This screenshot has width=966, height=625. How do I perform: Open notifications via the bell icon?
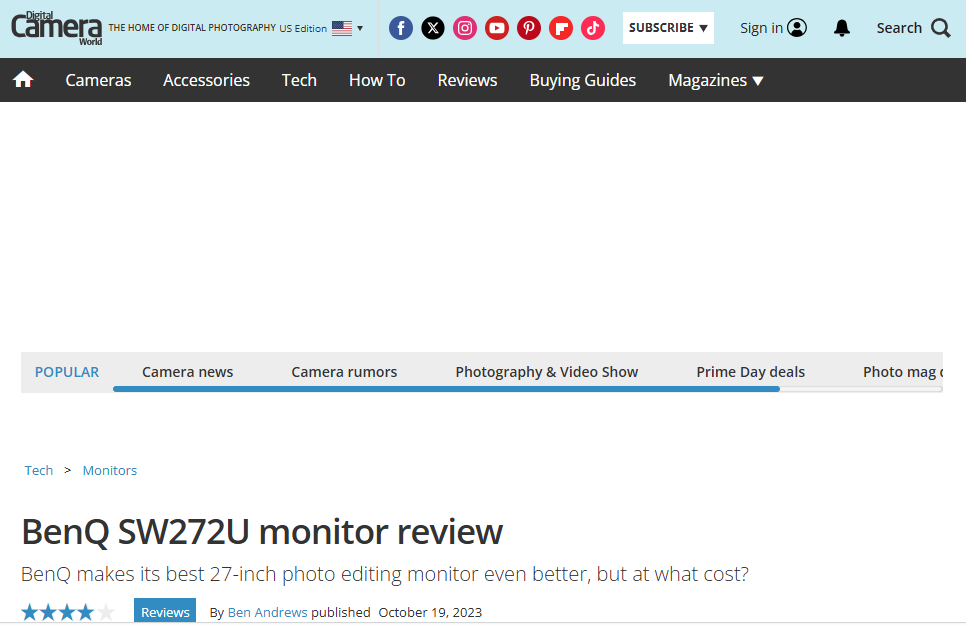(841, 28)
